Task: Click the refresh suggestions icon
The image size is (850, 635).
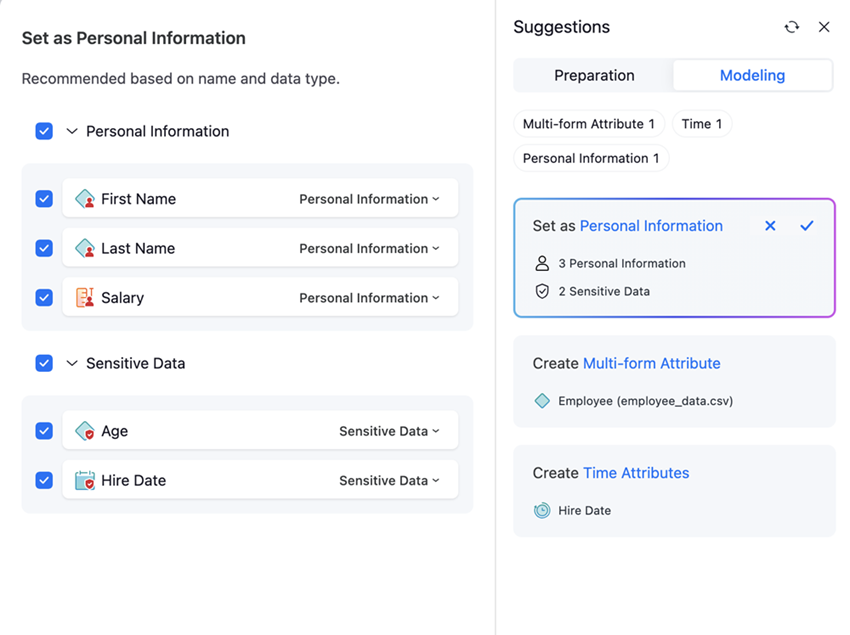Action: [791, 27]
